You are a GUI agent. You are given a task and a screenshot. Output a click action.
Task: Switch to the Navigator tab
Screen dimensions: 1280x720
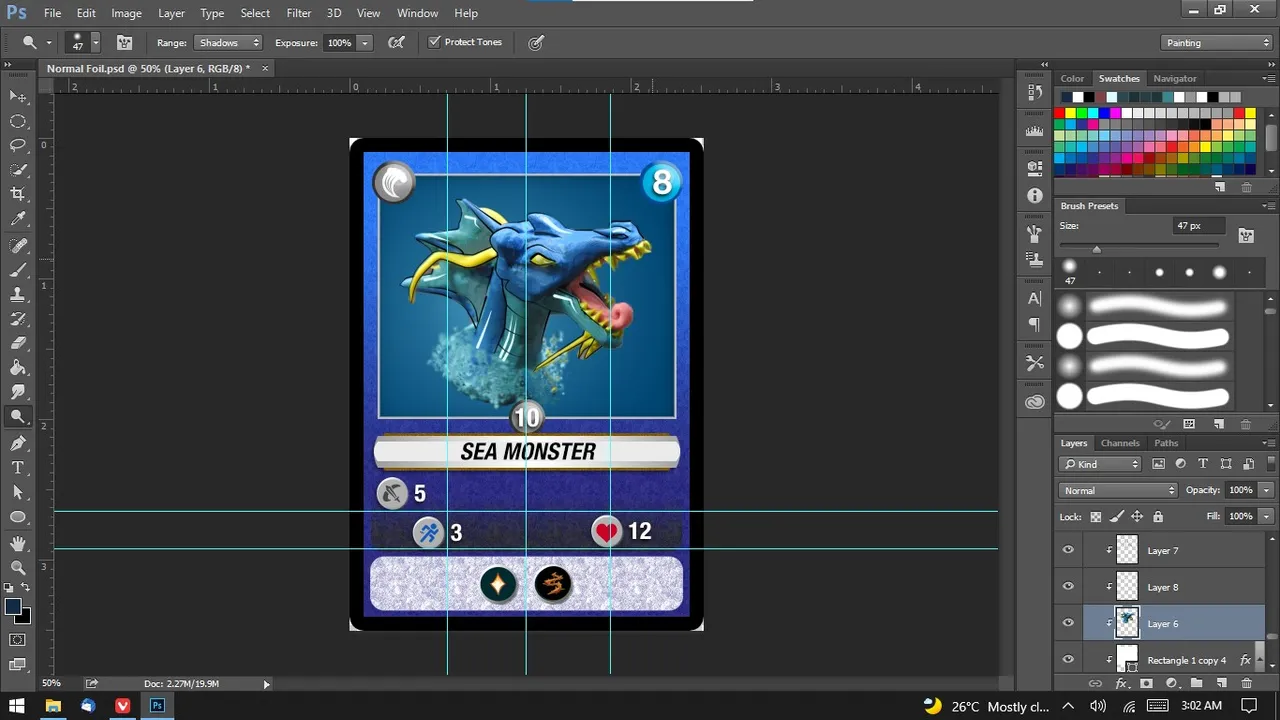point(1174,78)
